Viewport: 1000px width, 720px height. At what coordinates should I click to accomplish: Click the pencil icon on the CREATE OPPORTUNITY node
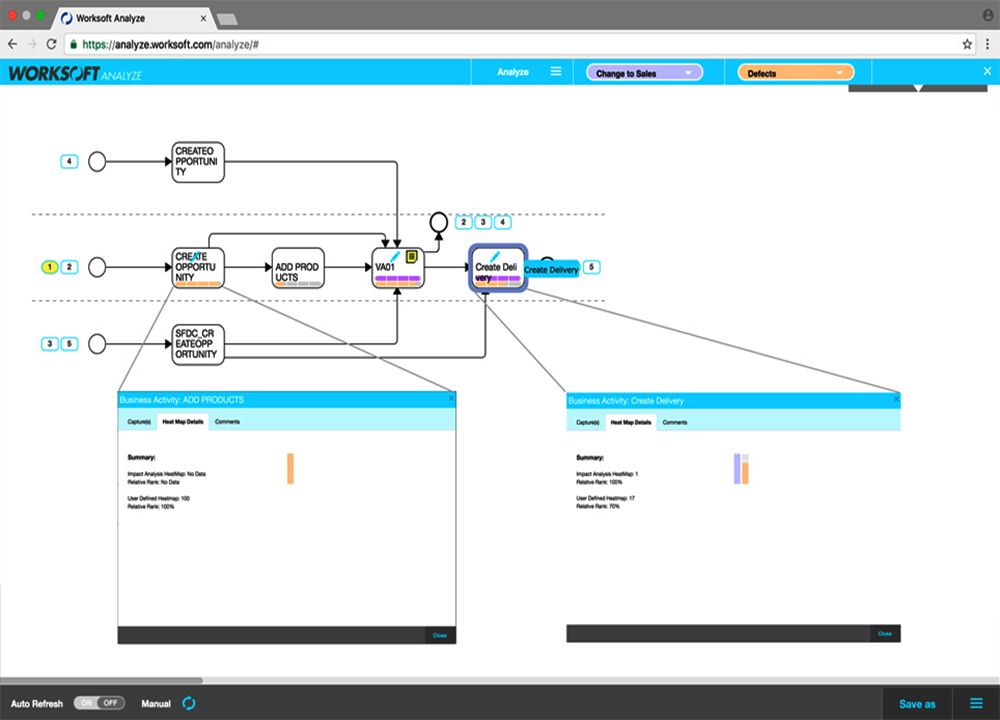point(197,256)
